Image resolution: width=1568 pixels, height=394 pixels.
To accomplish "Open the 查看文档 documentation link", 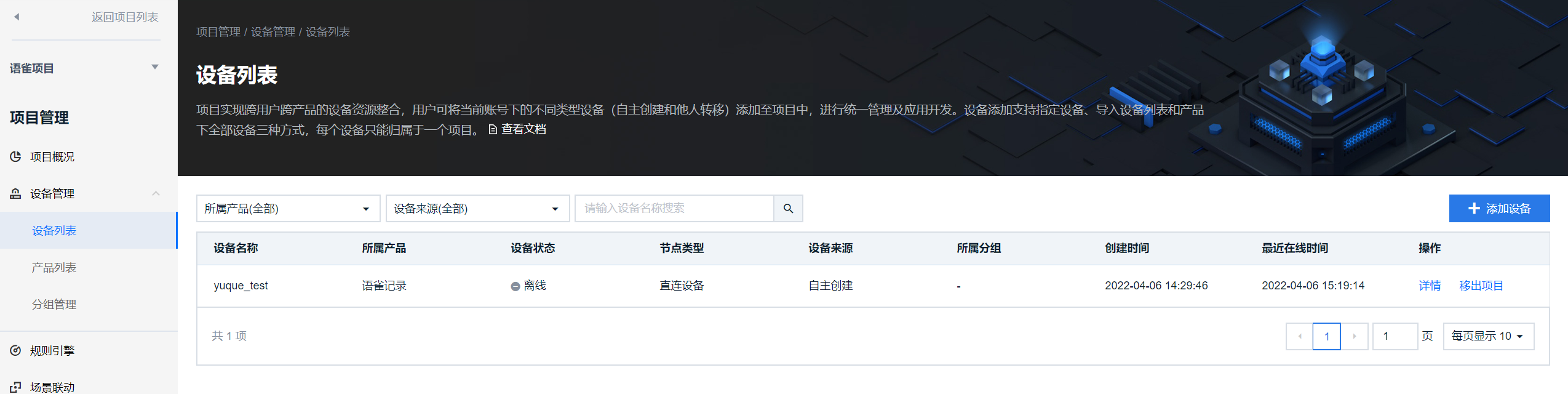I will [x=523, y=129].
